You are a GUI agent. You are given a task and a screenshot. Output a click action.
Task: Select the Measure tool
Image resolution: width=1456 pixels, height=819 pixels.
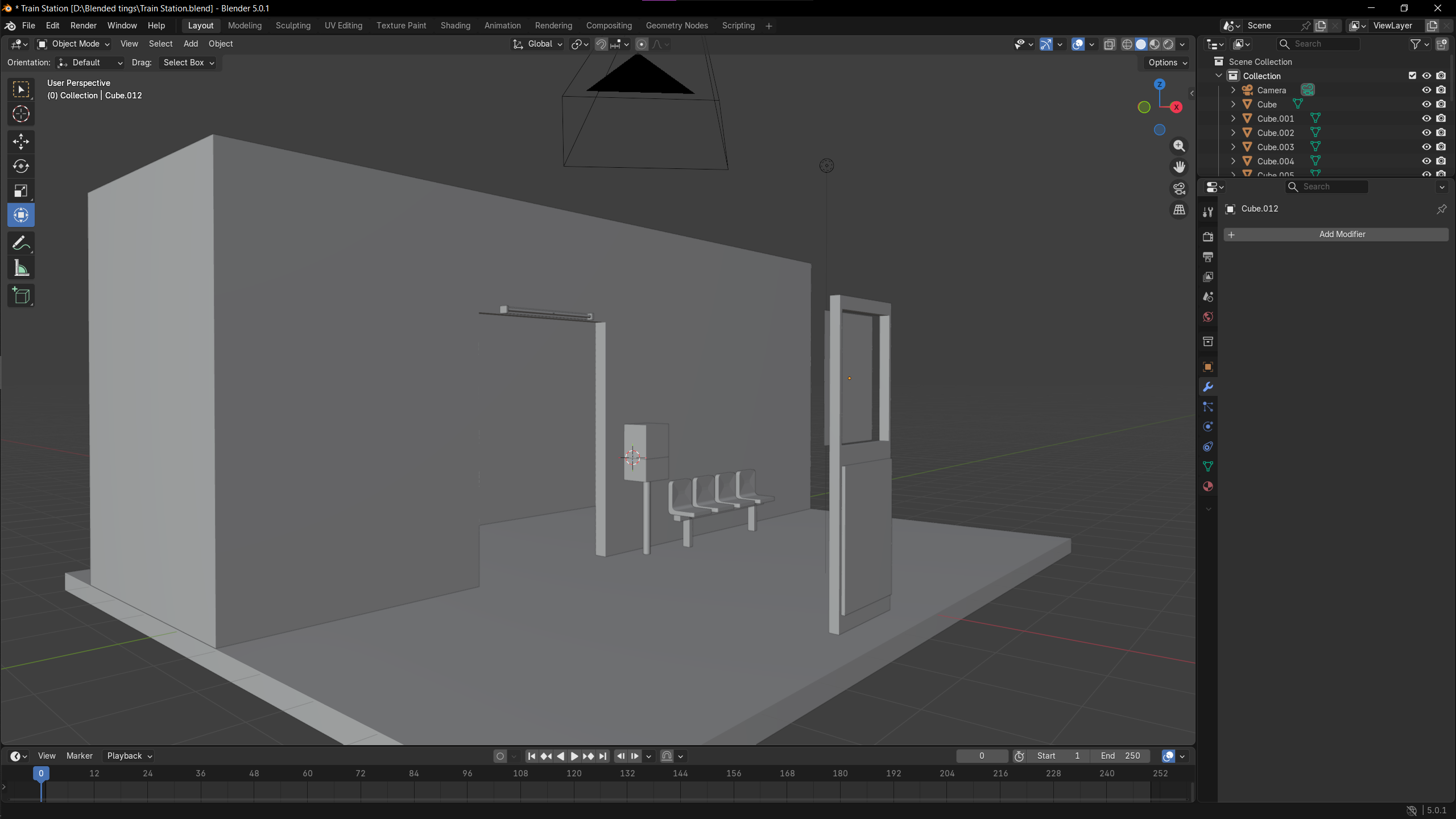[21, 268]
